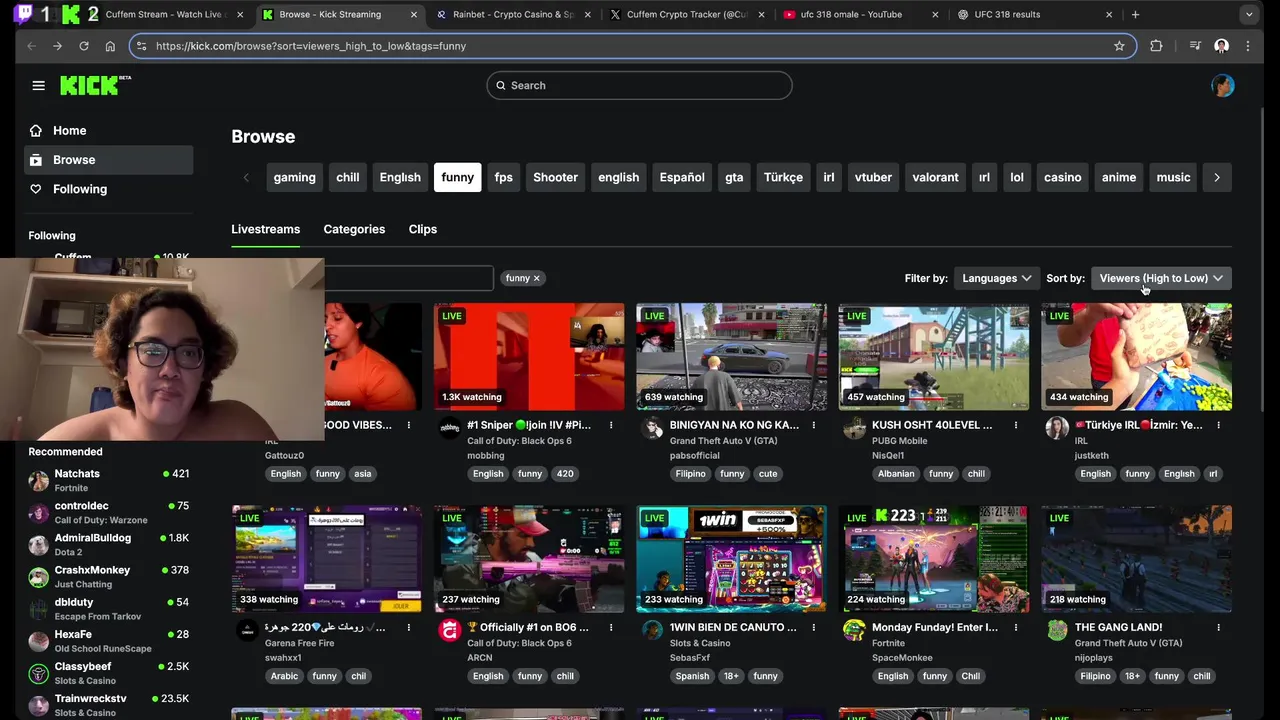The width and height of the screenshot is (1280, 720).
Task: Switch to the Clips tab
Action: pos(423,229)
